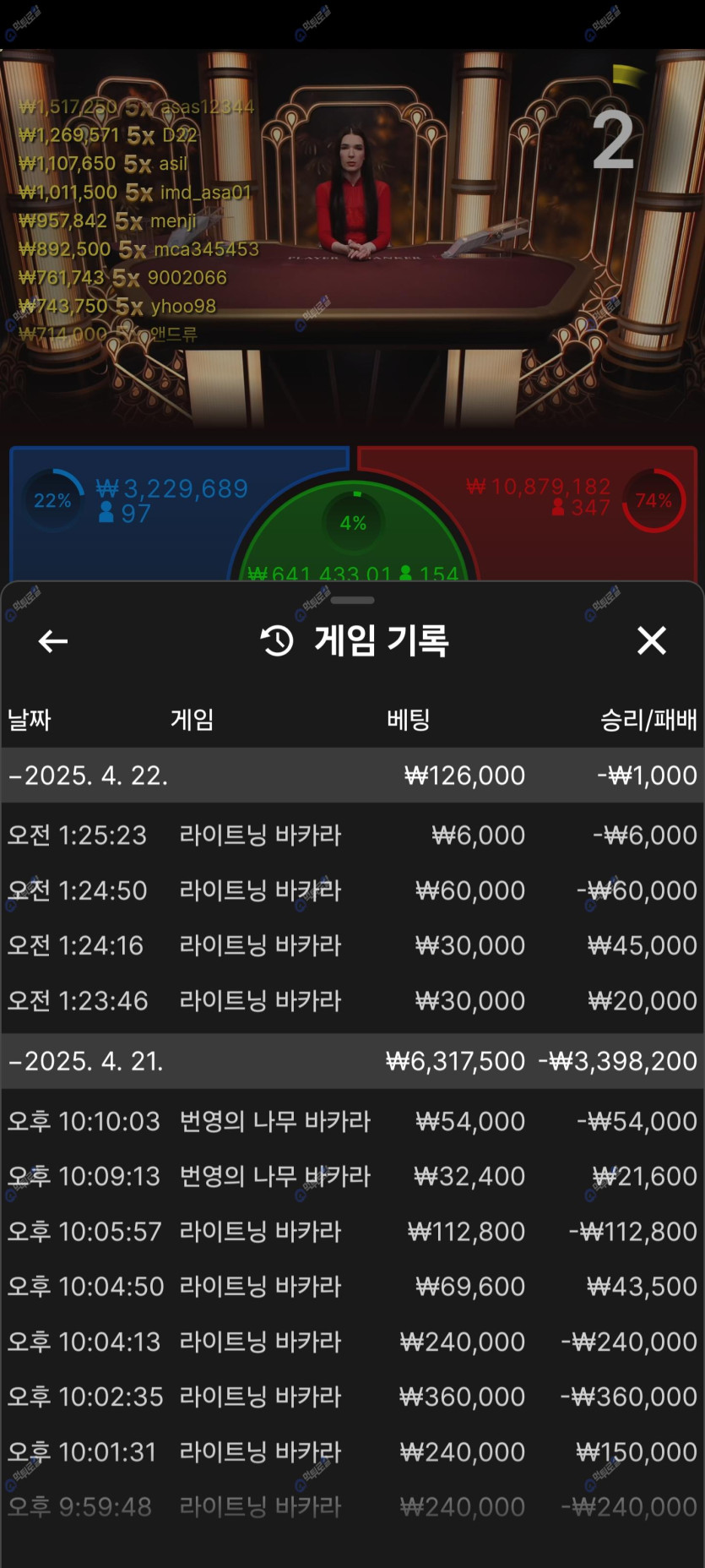Select the 오후 10:02:35 record with ₩360,000 bet
Image resolution: width=705 pixels, height=1568 pixels.
[x=352, y=1396]
